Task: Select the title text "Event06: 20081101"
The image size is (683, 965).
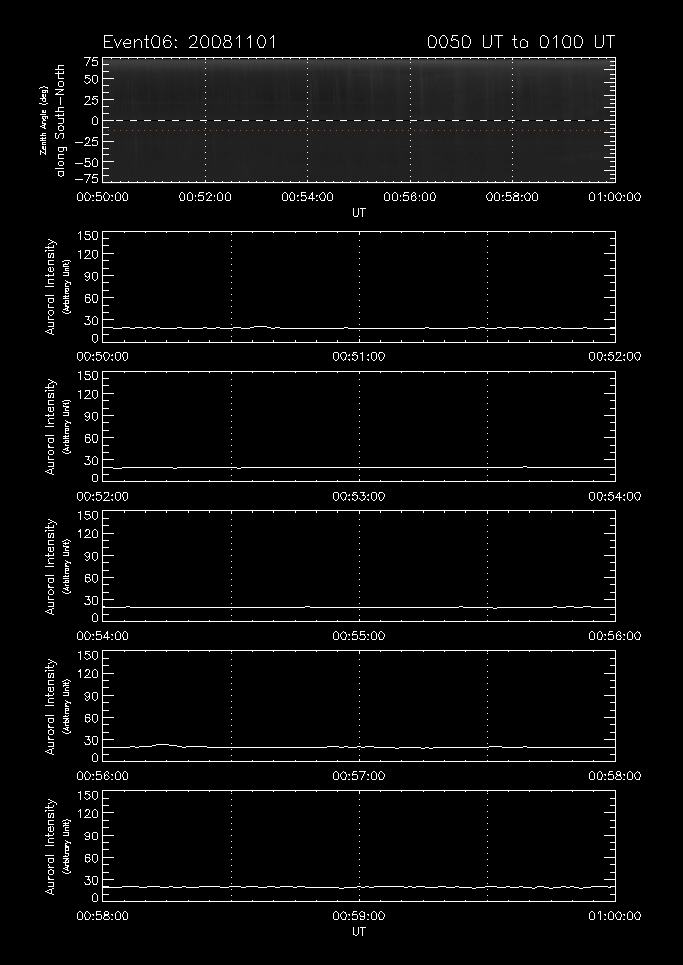Action: [190, 42]
